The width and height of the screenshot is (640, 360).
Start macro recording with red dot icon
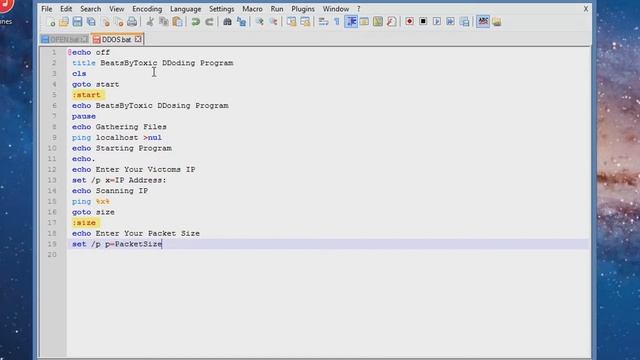409,21
